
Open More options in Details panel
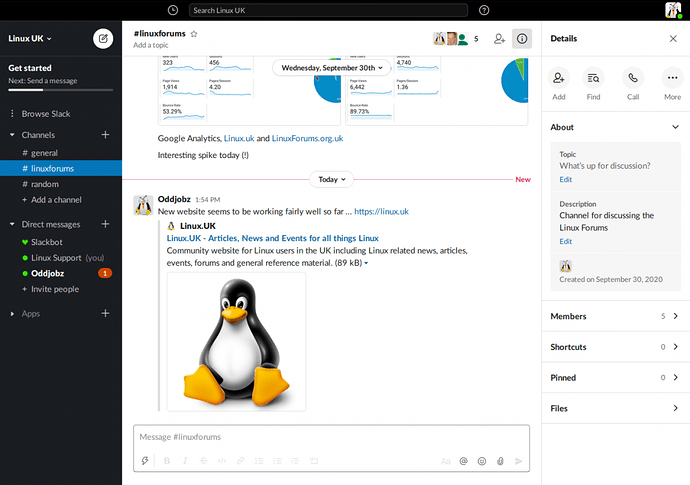[672, 78]
